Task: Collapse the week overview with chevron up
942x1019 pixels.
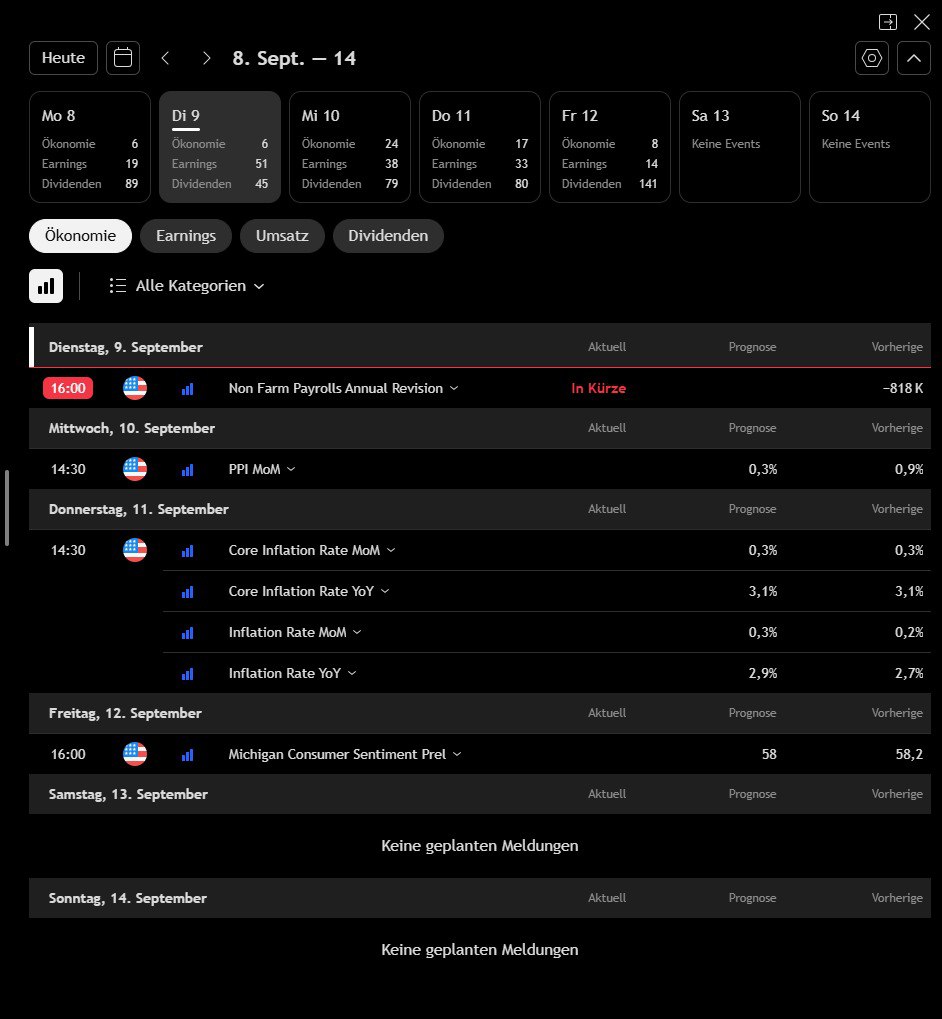Action: tap(914, 58)
